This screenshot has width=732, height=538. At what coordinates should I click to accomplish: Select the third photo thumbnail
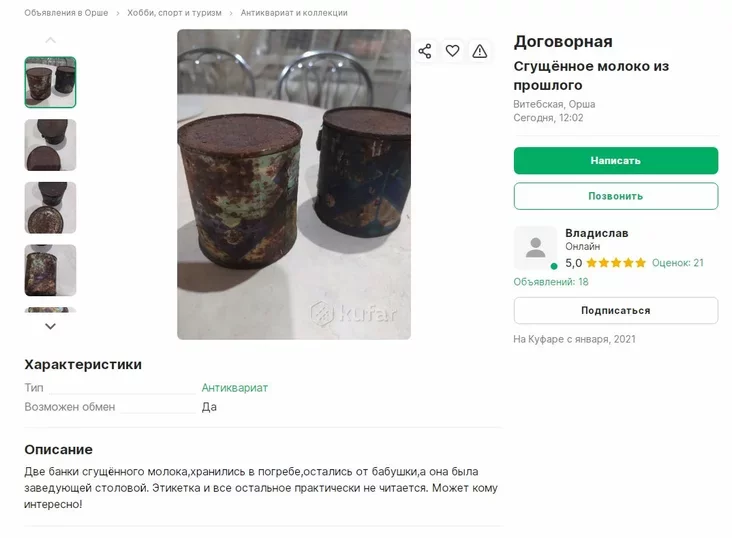pyautogui.click(x=50, y=208)
